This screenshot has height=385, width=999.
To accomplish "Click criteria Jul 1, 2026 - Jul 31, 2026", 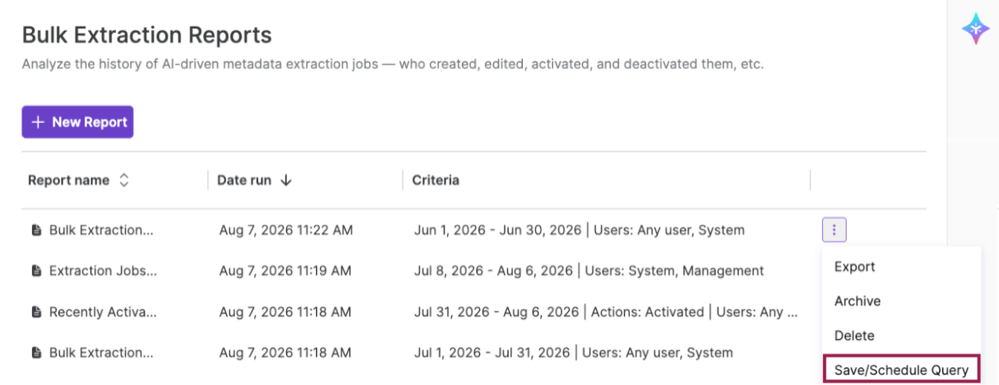I will [573, 352].
